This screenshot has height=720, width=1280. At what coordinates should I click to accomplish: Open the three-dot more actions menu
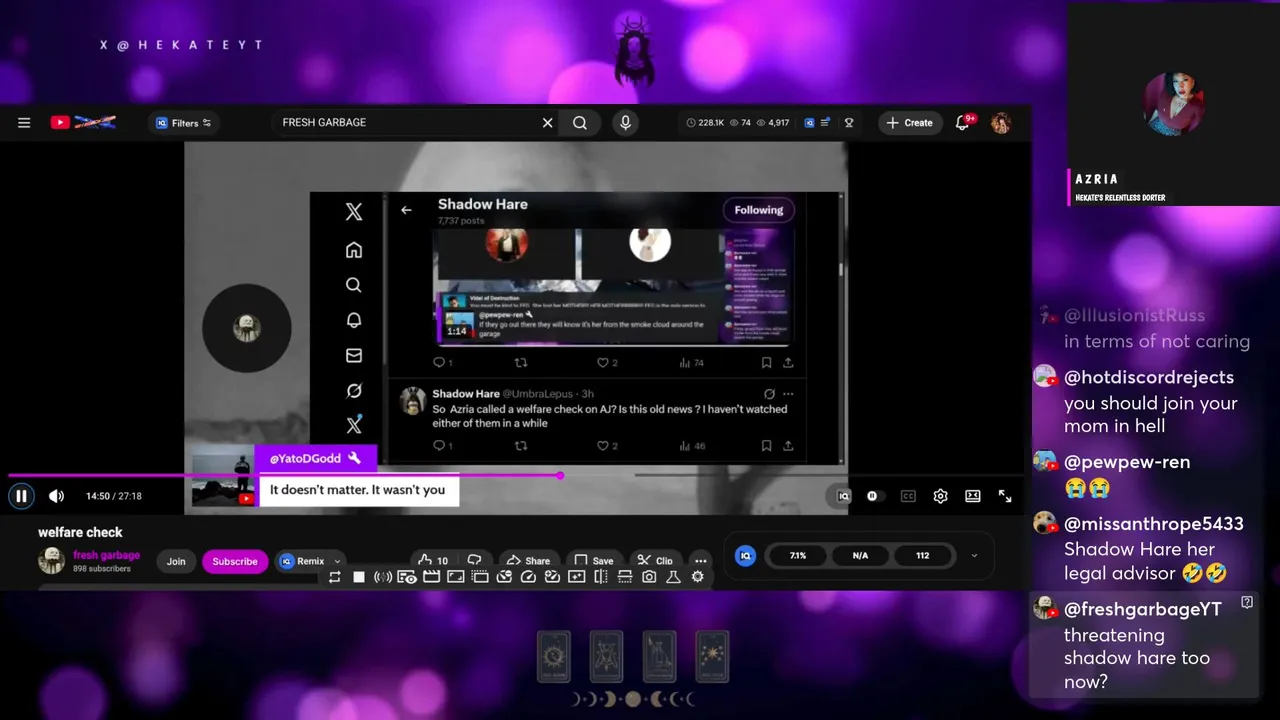point(701,561)
